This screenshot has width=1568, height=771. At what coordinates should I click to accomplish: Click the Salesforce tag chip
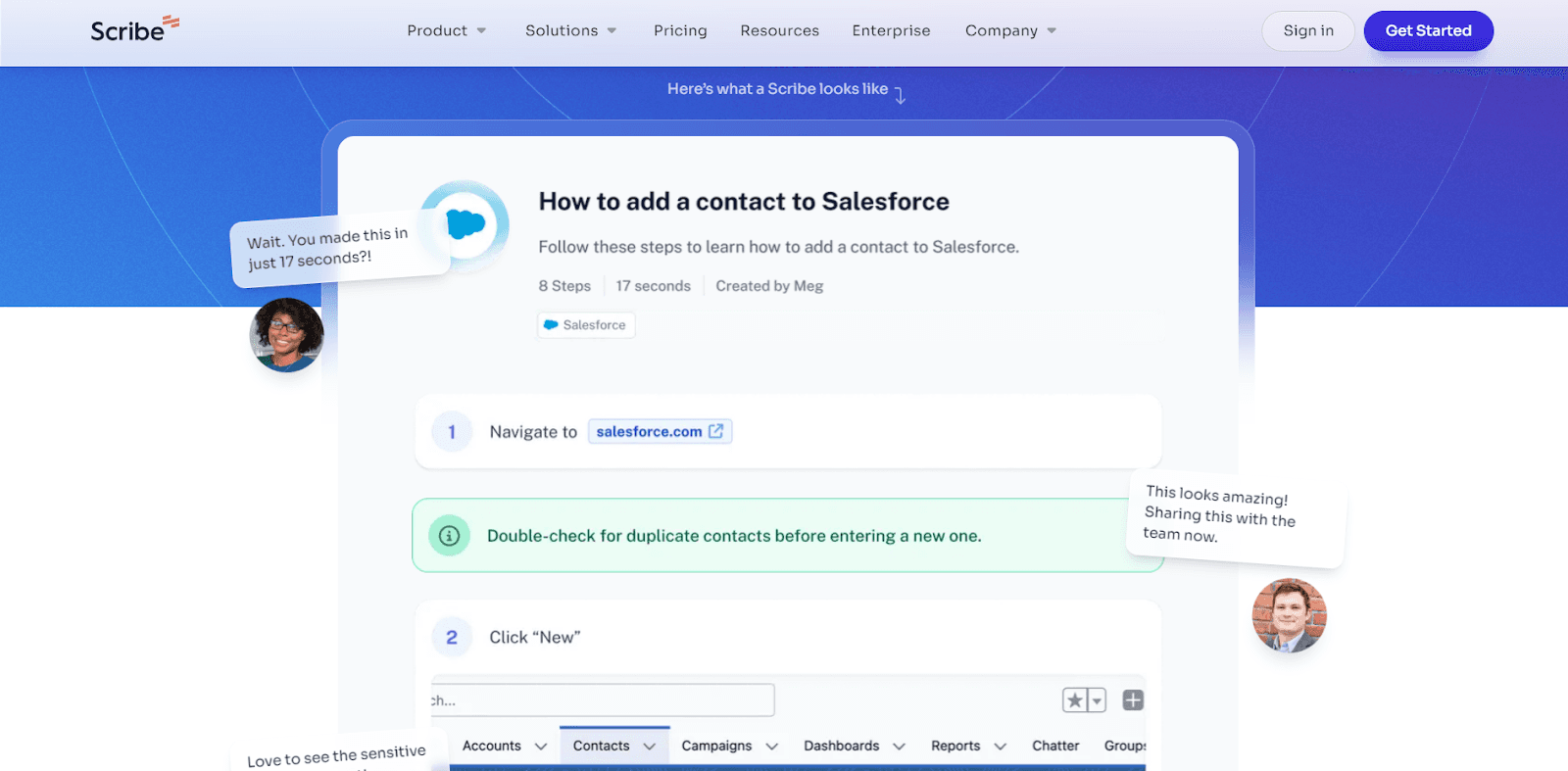point(586,325)
